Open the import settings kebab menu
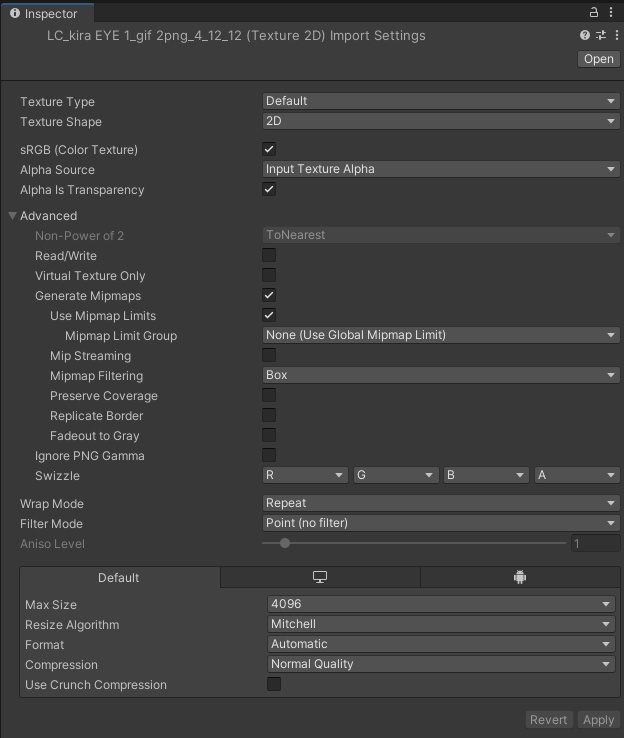The height and width of the screenshot is (738, 624). [613, 35]
